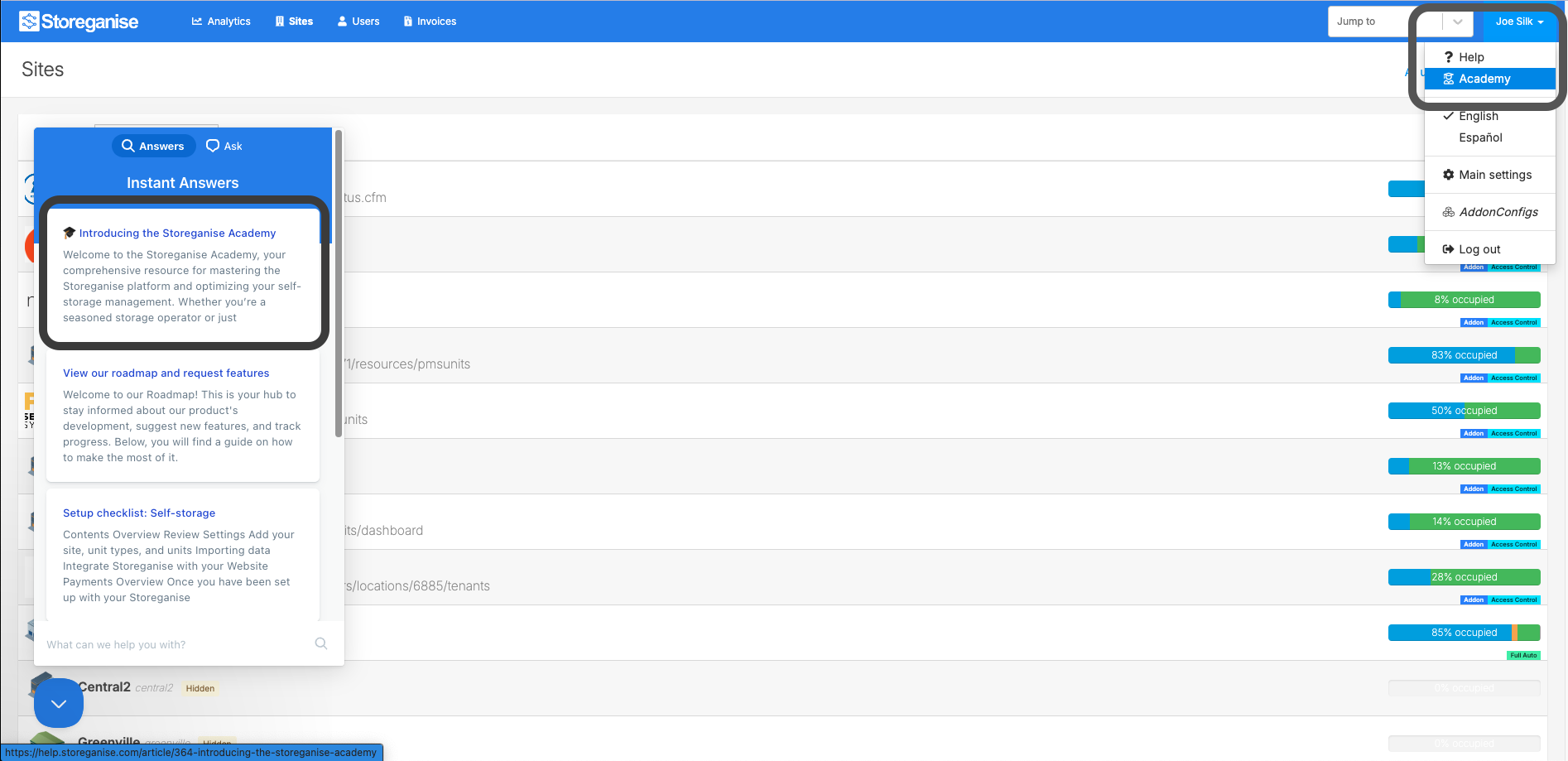Click the 28% occupied bar

click(1464, 577)
